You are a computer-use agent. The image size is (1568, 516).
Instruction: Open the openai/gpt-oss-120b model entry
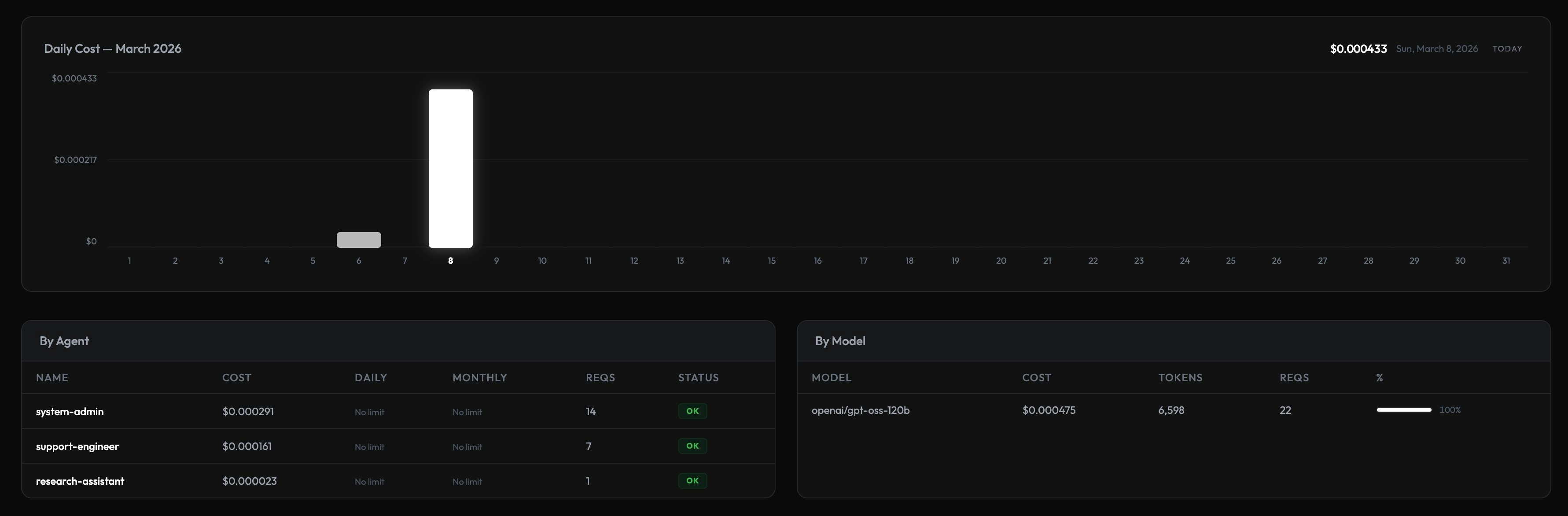(x=861, y=410)
